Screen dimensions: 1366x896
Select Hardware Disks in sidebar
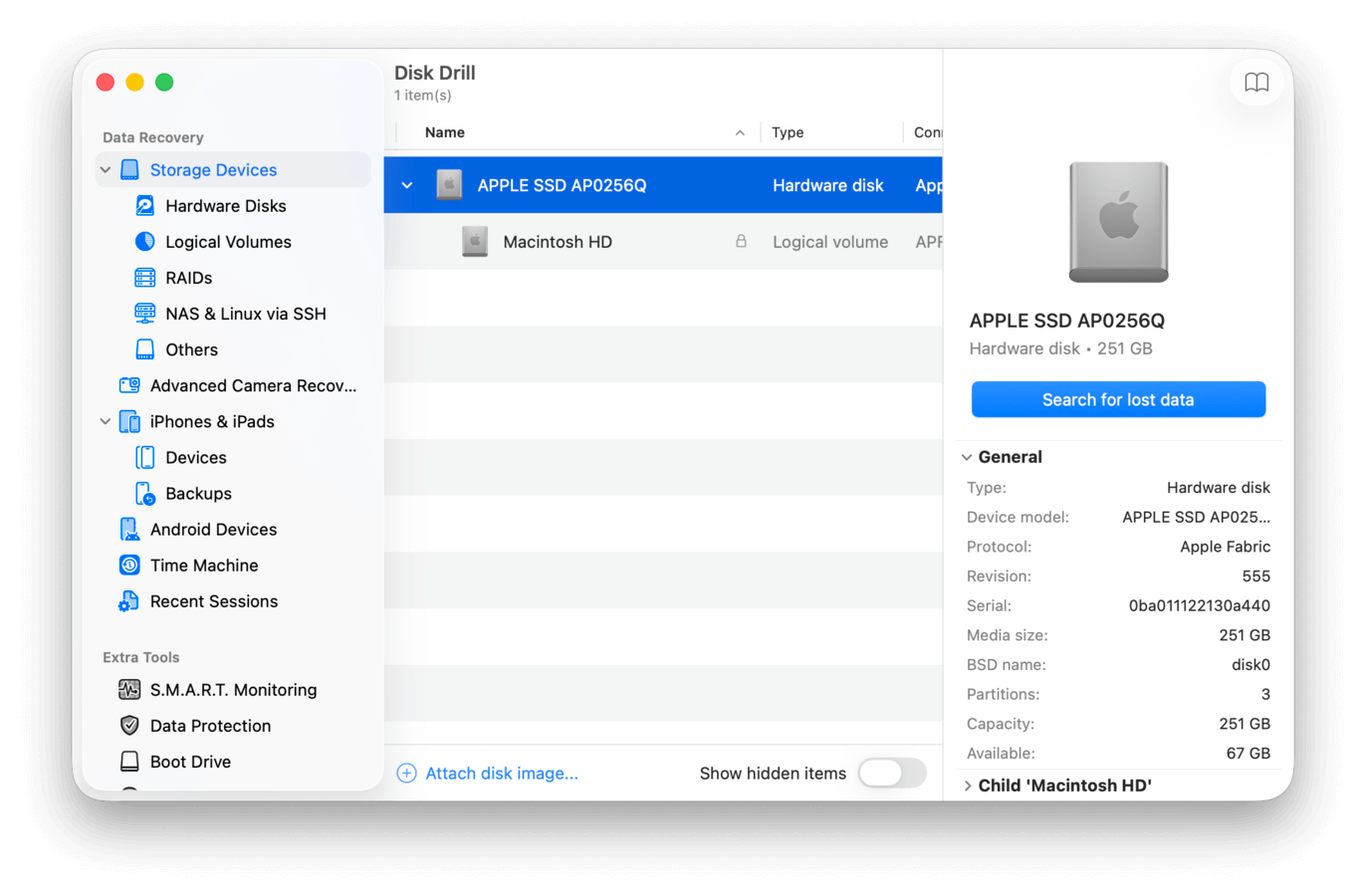[x=226, y=206]
